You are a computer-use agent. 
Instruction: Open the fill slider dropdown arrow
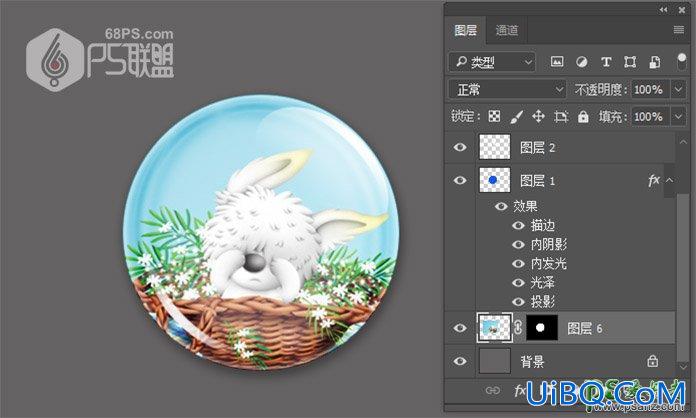point(678,117)
